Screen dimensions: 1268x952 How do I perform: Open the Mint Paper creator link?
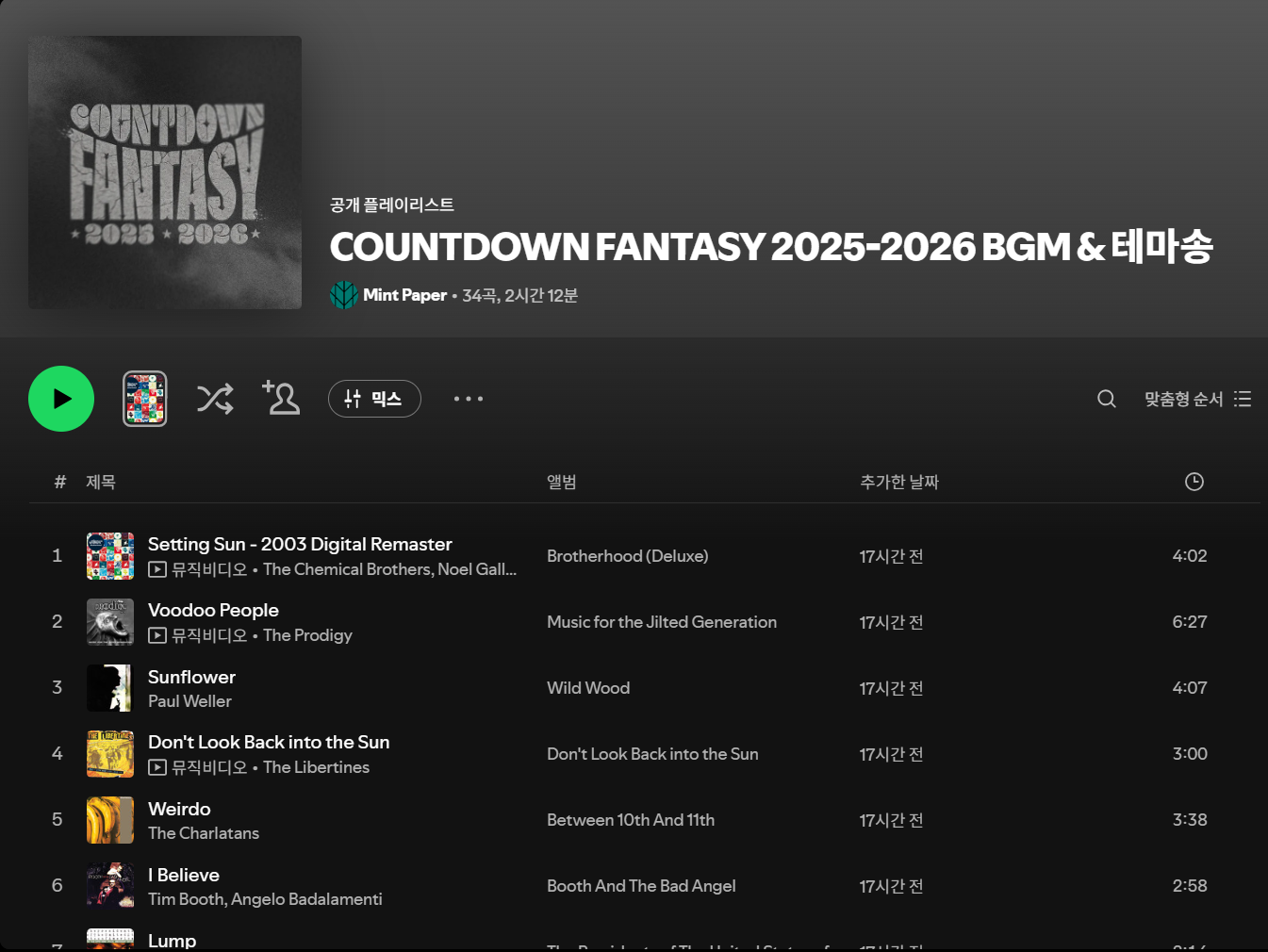point(404,295)
